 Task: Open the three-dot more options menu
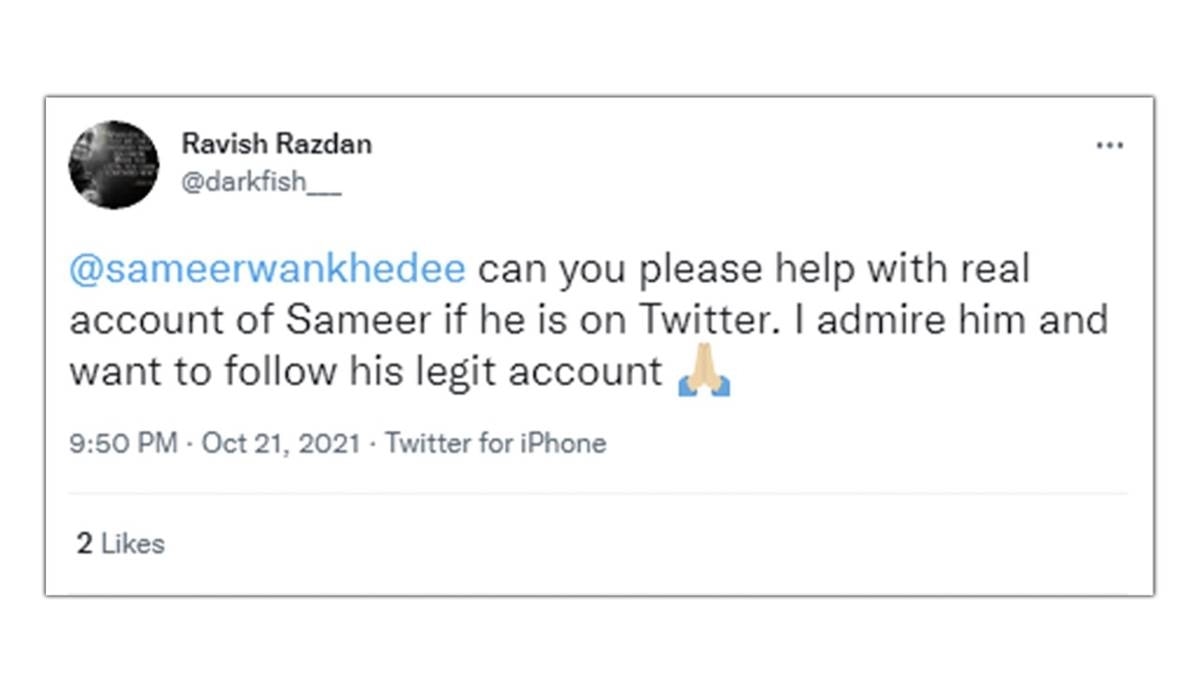(x=1109, y=146)
